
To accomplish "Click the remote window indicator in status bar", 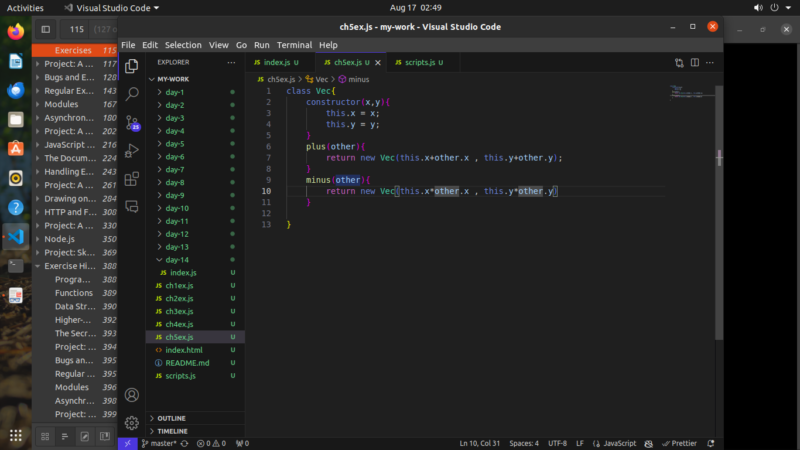I will click(x=128, y=443).
